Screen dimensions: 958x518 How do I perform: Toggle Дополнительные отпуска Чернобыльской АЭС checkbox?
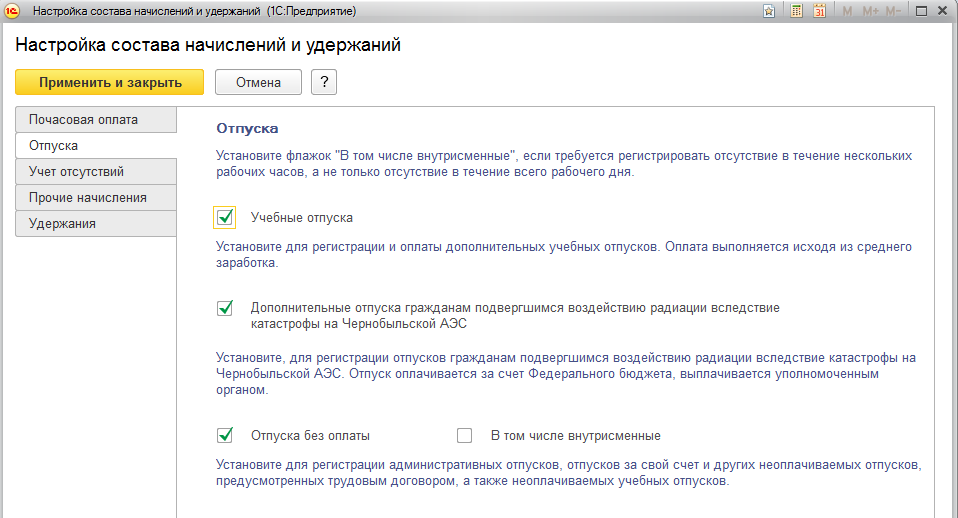[225, 308]
